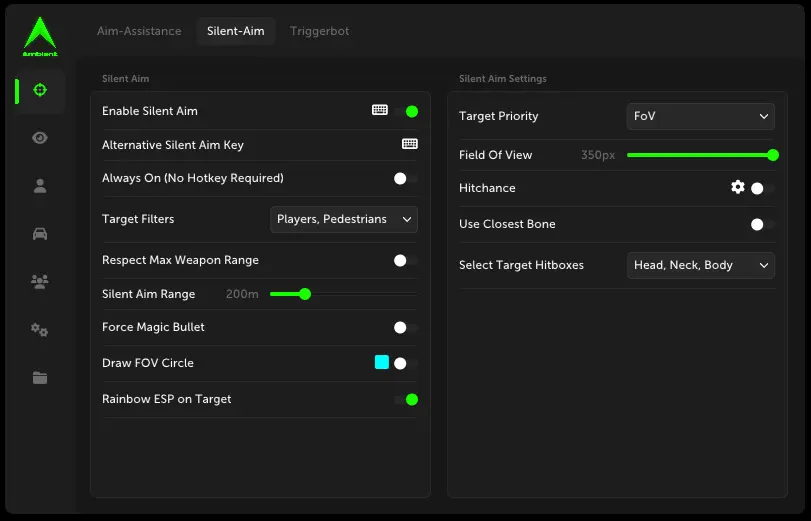Switch to the Triggerbot tab
Viewport: 811px width, 521px height.
(320, 31)
